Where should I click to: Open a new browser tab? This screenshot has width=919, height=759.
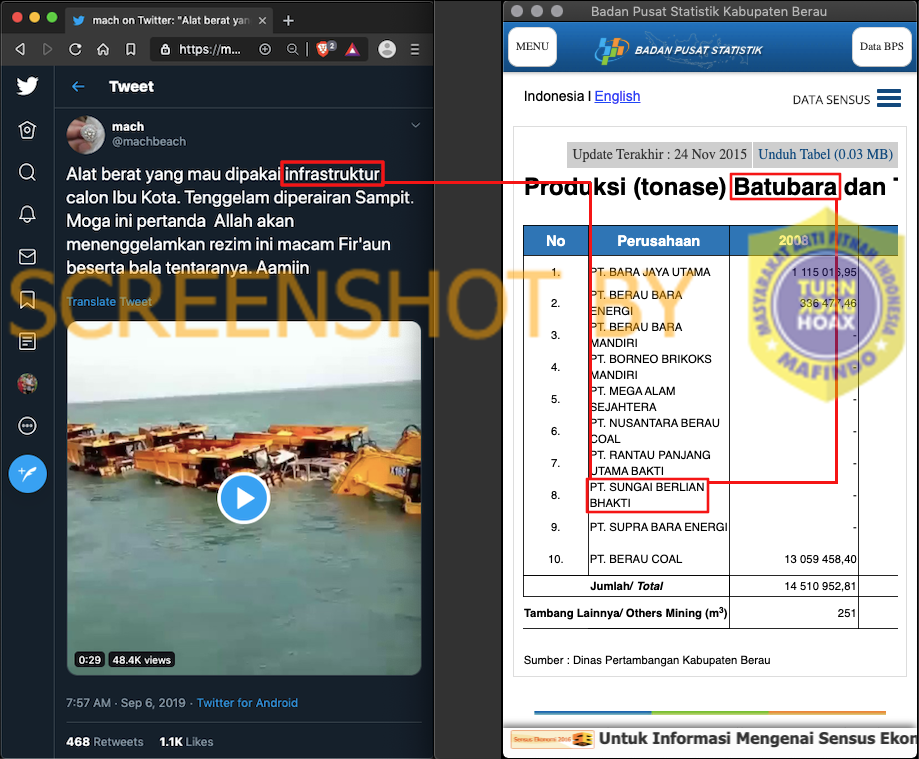click(288, 21)
